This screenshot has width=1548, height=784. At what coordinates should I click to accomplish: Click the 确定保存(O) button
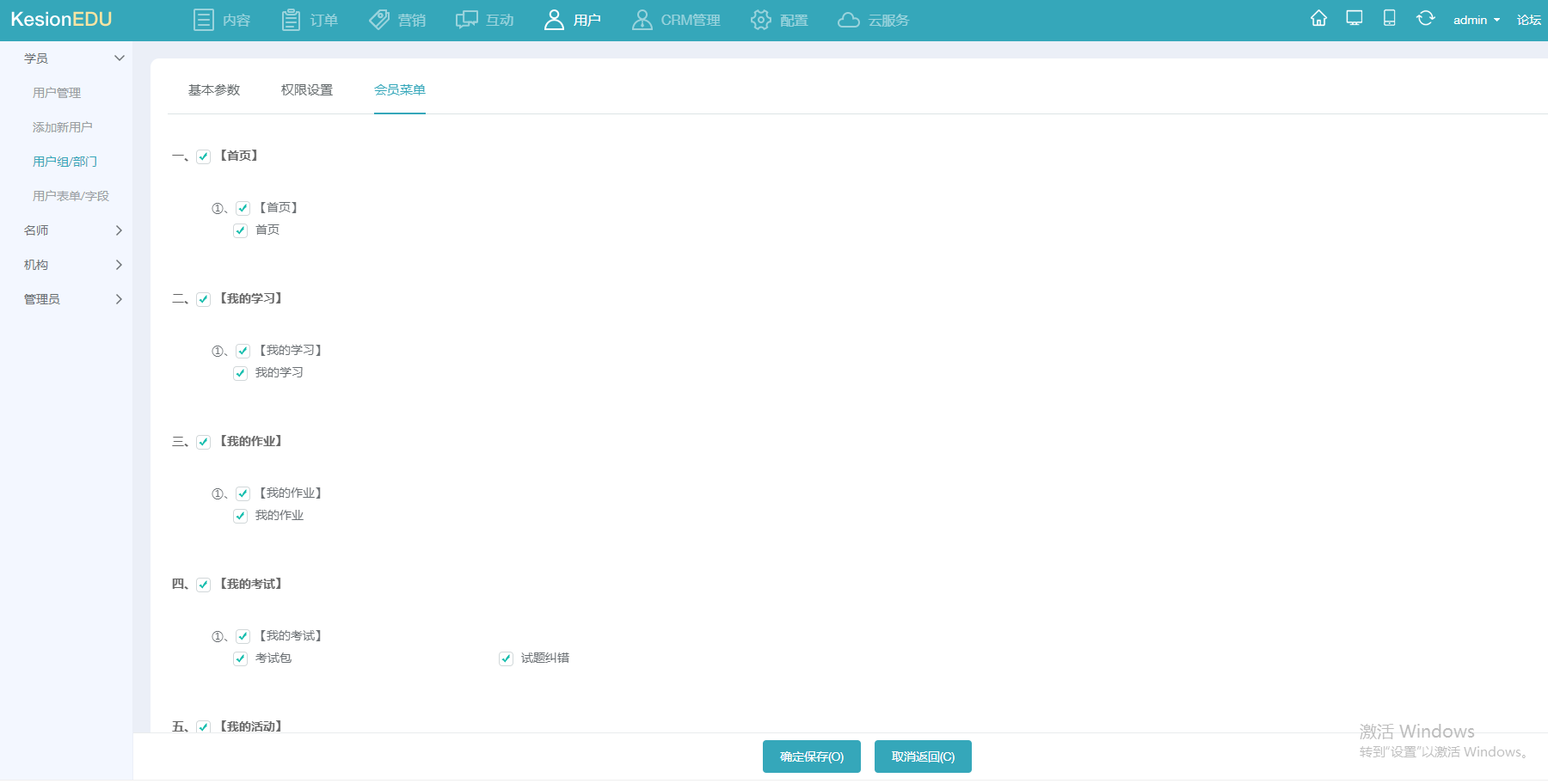(811, 756)
